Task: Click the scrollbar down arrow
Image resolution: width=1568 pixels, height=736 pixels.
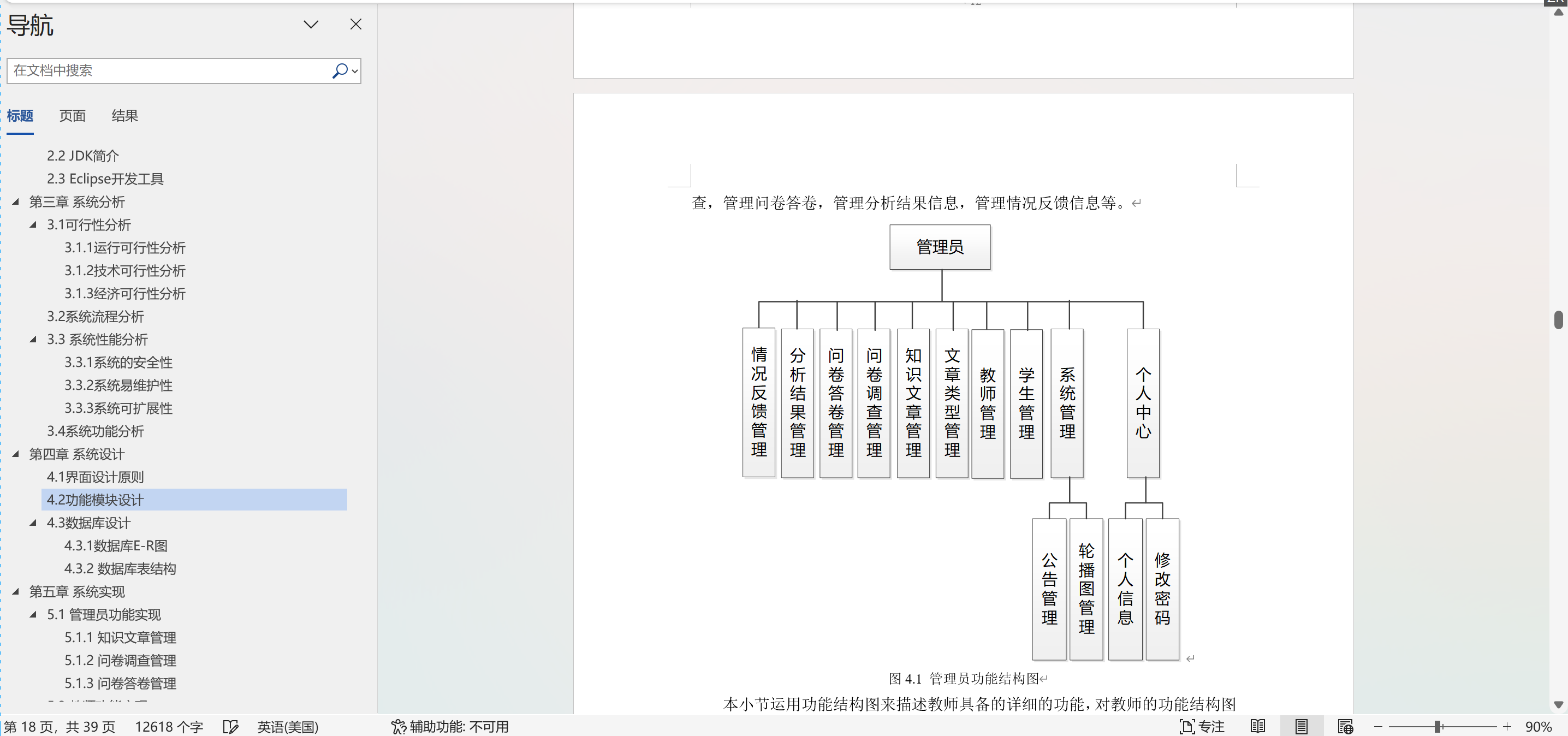Action: [x=1558, y=705]
